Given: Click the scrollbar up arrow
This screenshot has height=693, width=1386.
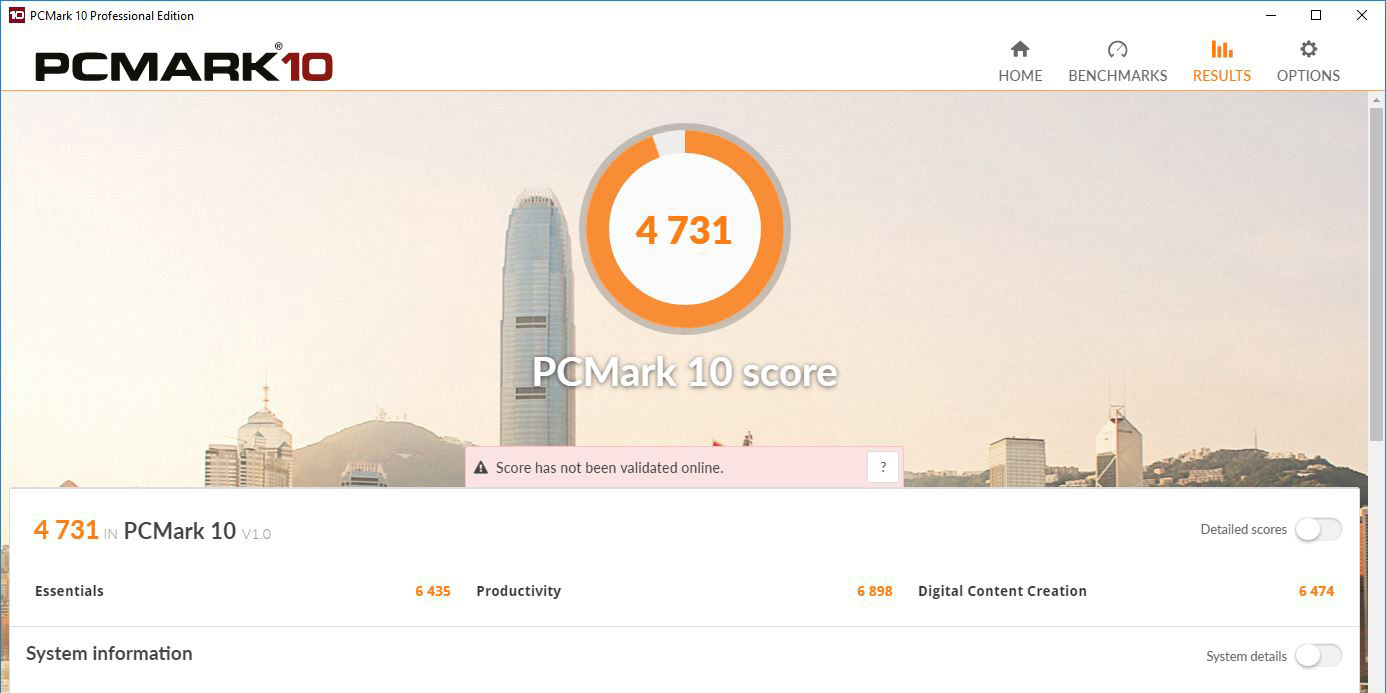Looking at the screenshot, I should (x=1377, y=98).
